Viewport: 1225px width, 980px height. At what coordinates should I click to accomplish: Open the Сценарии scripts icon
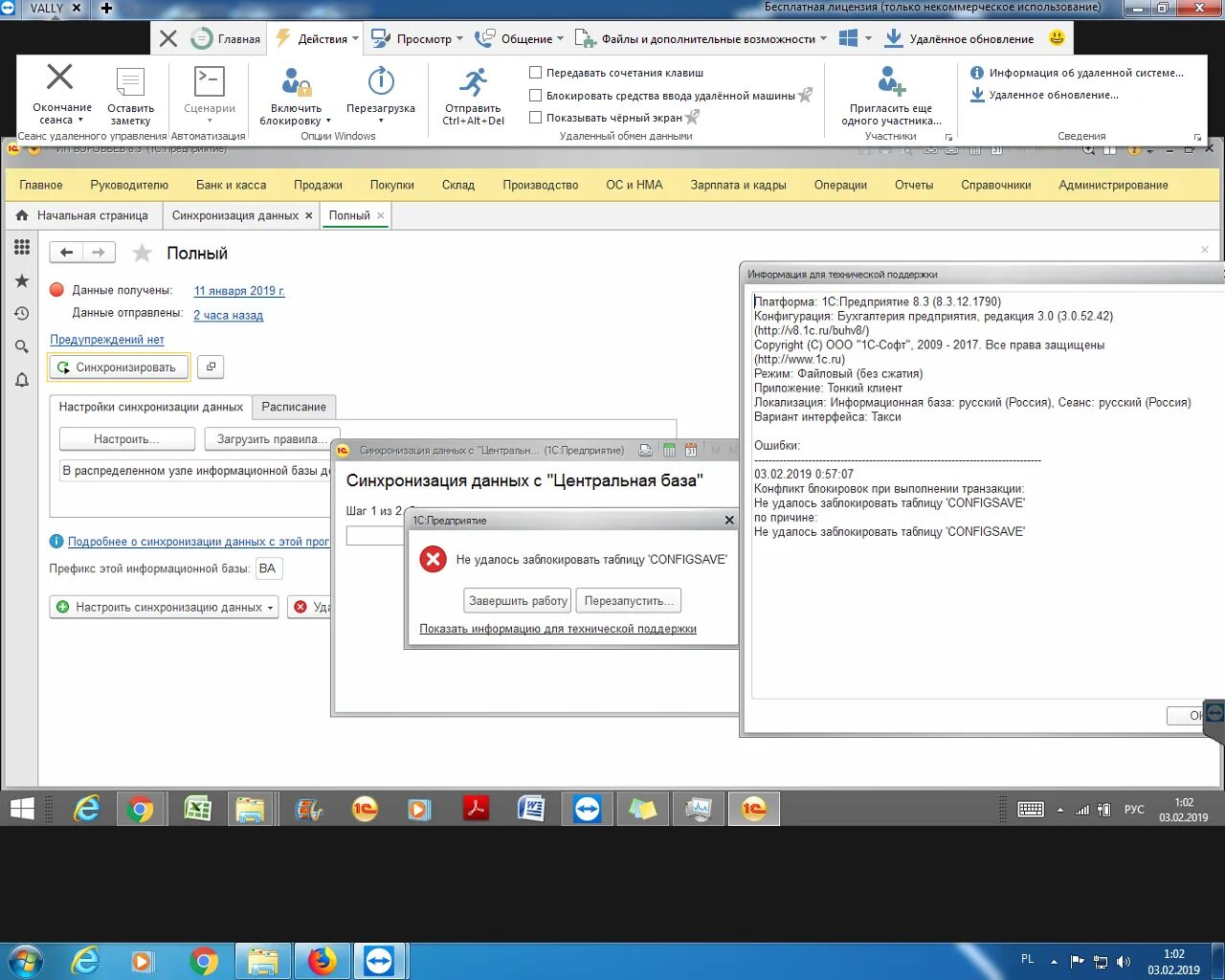[x=209, y=81]
